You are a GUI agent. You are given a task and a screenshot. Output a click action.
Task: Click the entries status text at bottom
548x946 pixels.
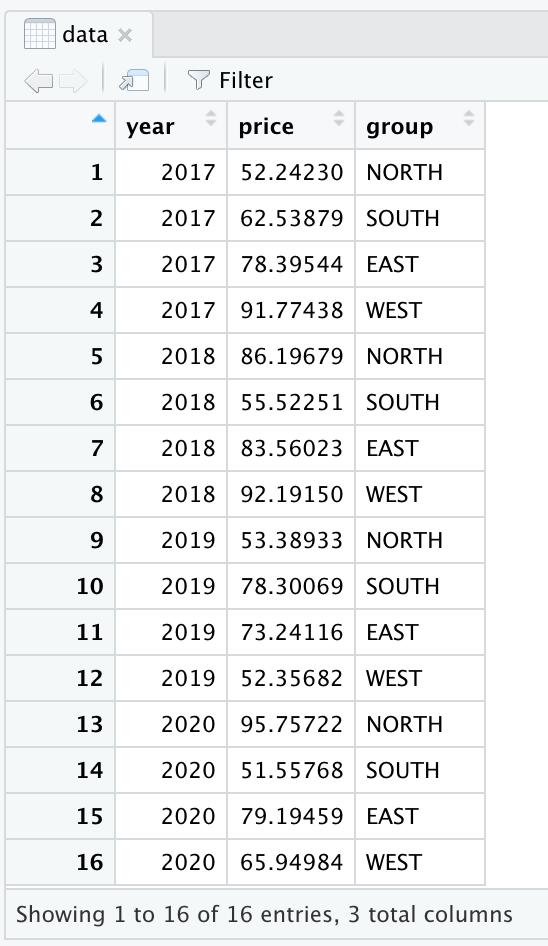[x=264, y=915]
